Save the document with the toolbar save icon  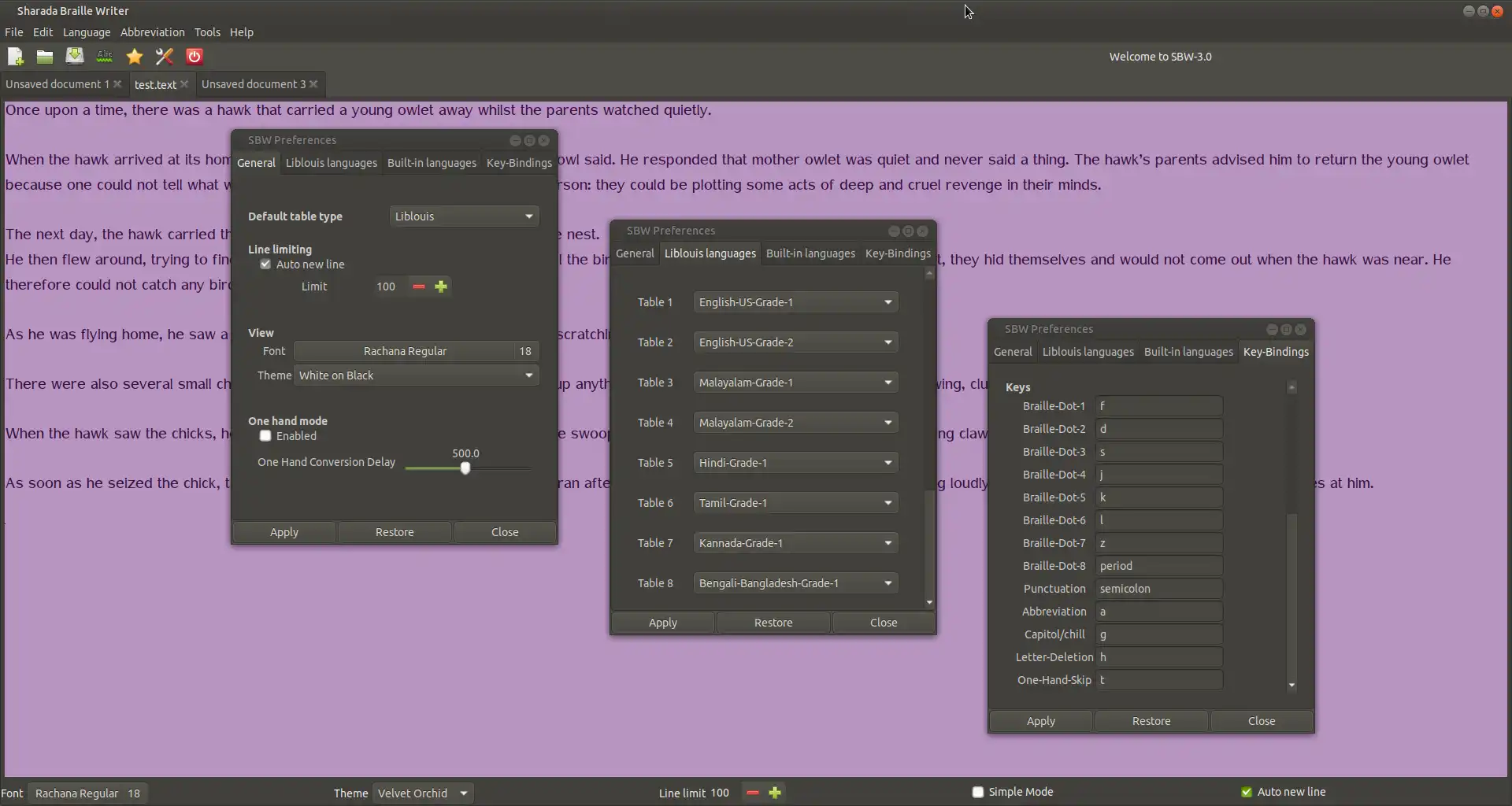coord(75,57)
